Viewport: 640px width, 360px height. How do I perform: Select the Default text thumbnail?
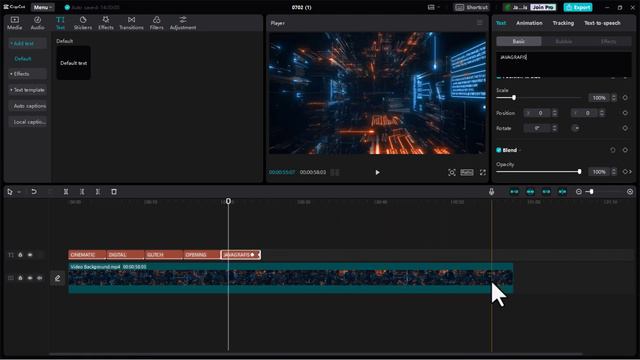click(73, 63)
